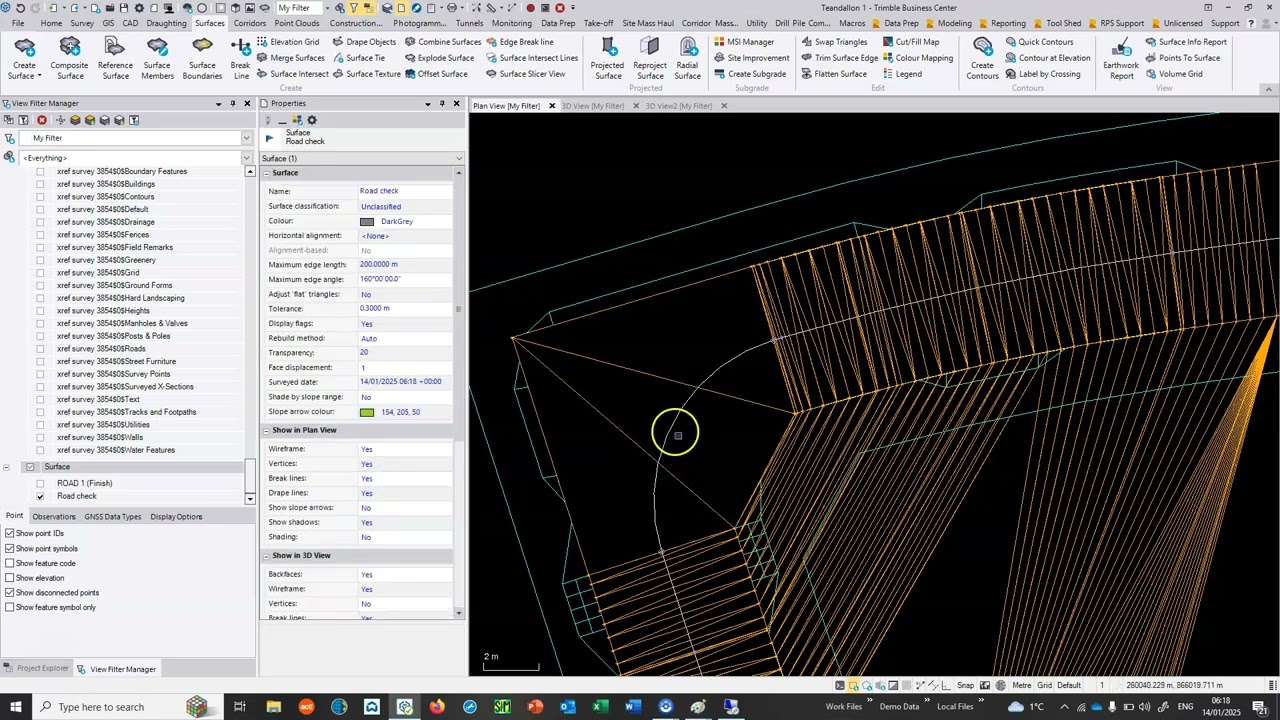Image resolution: width=1280 pixels, height=720 pixels.
Task: Collapse the Surface tree node
Action: coord(7,467)
